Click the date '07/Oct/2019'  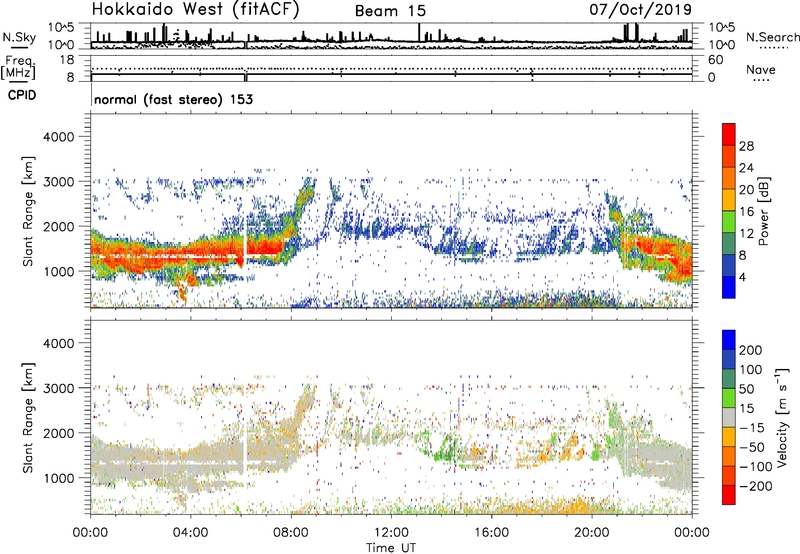click(641, 10)
